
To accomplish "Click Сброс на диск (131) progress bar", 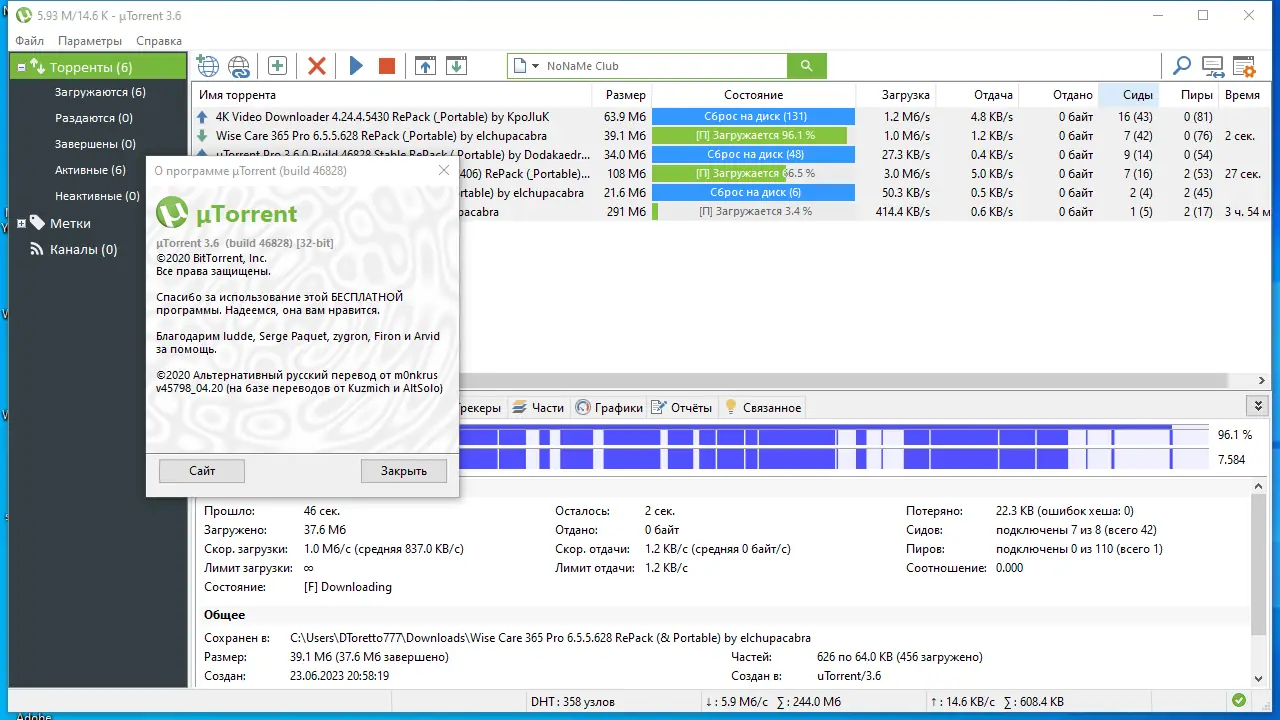I will [754, 117].
